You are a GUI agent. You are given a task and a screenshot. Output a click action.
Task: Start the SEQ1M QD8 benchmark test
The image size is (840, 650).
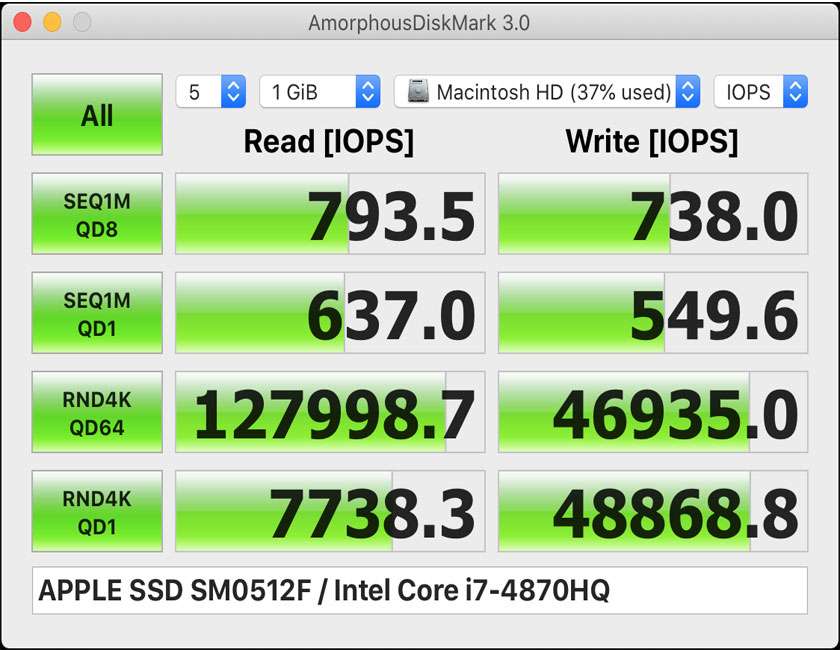tap(96, 213)
